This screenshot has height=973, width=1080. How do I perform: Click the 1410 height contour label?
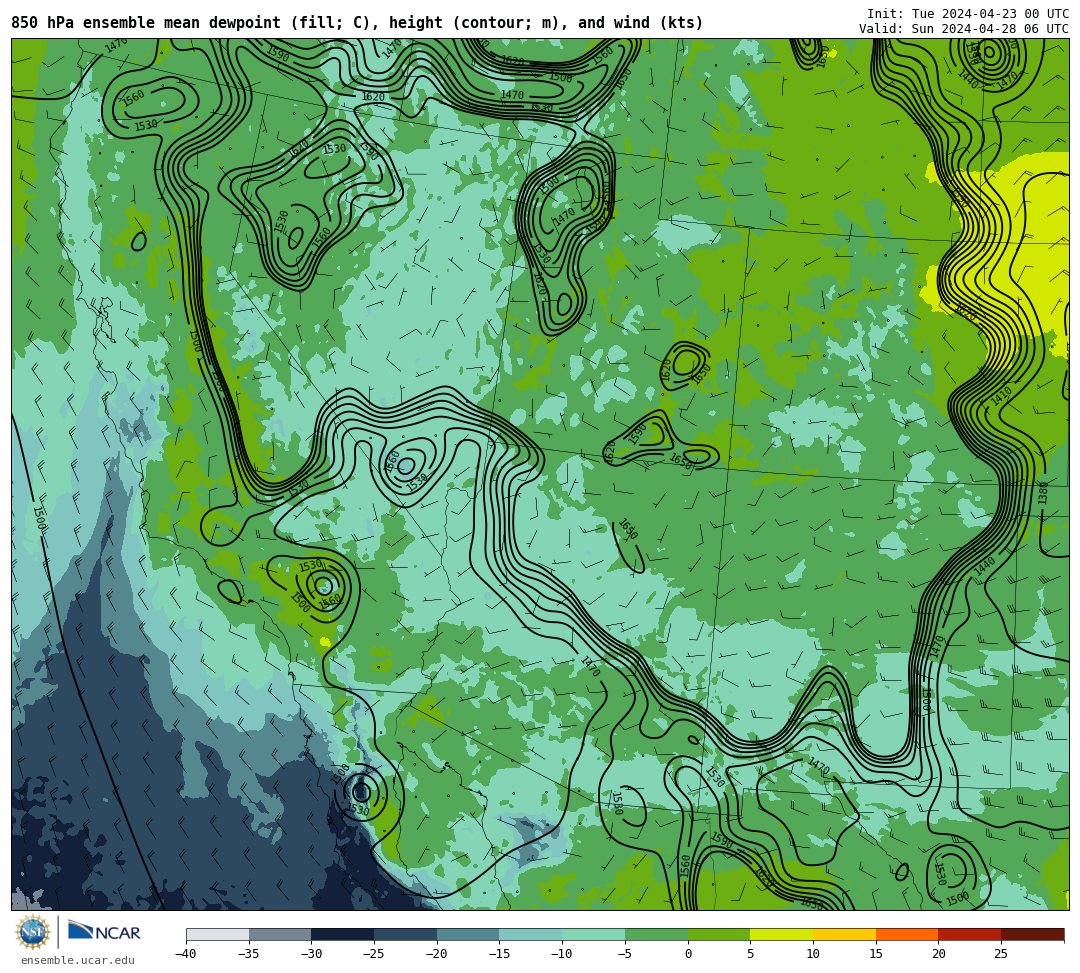click(x=1001, y=396)
